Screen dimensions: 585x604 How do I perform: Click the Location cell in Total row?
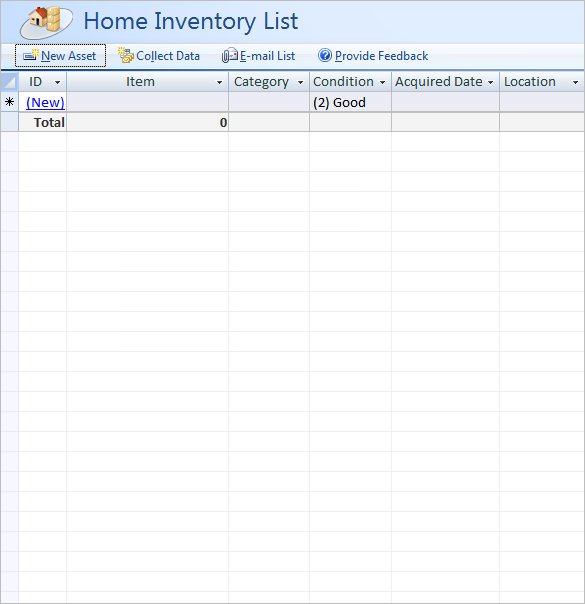tap(542, 122)
